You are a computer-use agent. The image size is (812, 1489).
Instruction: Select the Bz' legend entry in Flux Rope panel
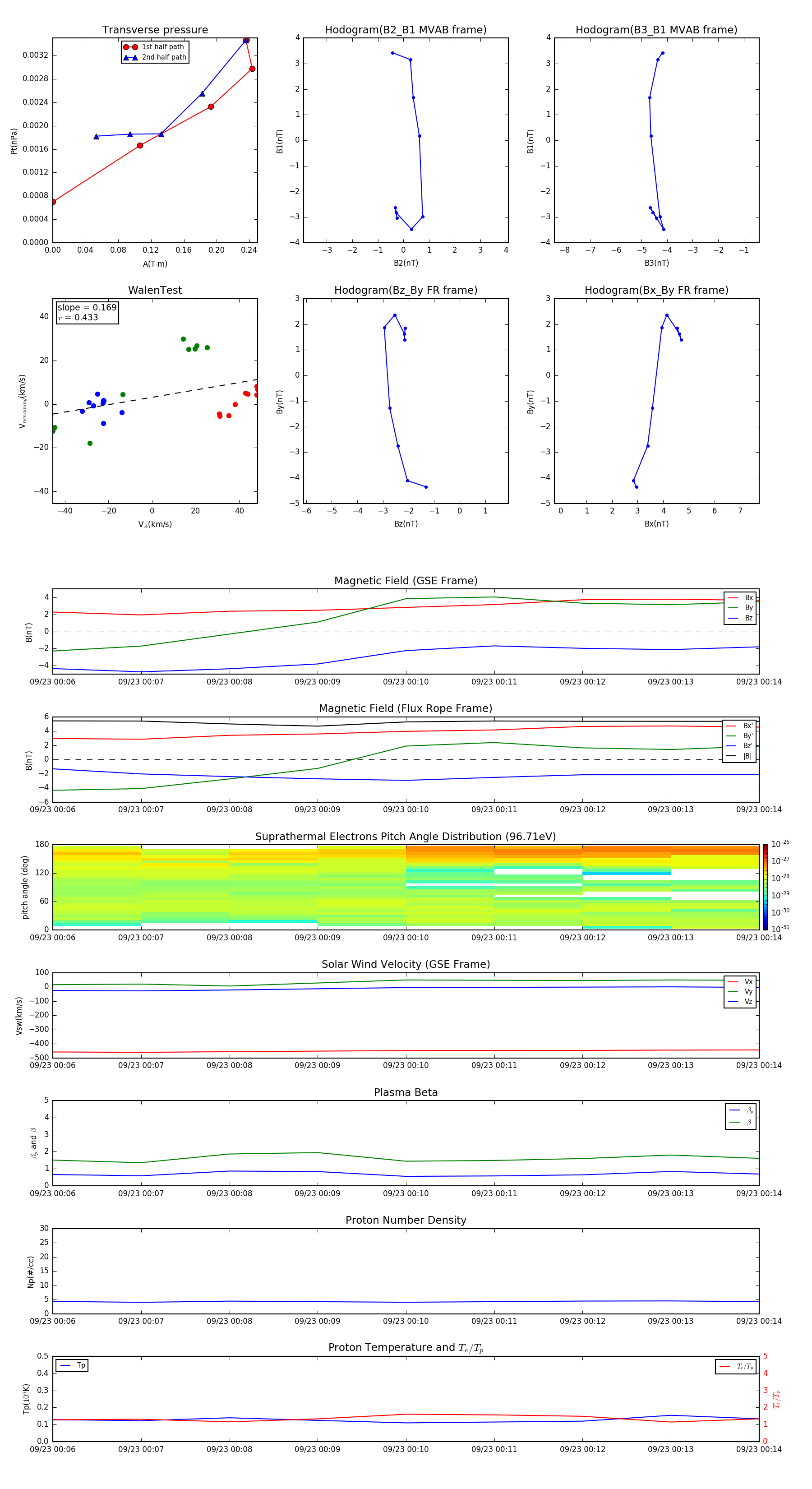740,746
